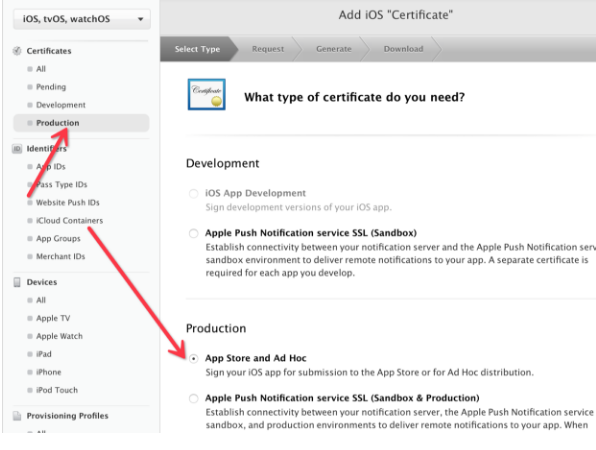
Task: Click 'Add iOS "Certificate"' page title
Action: (x=396, y=15)
